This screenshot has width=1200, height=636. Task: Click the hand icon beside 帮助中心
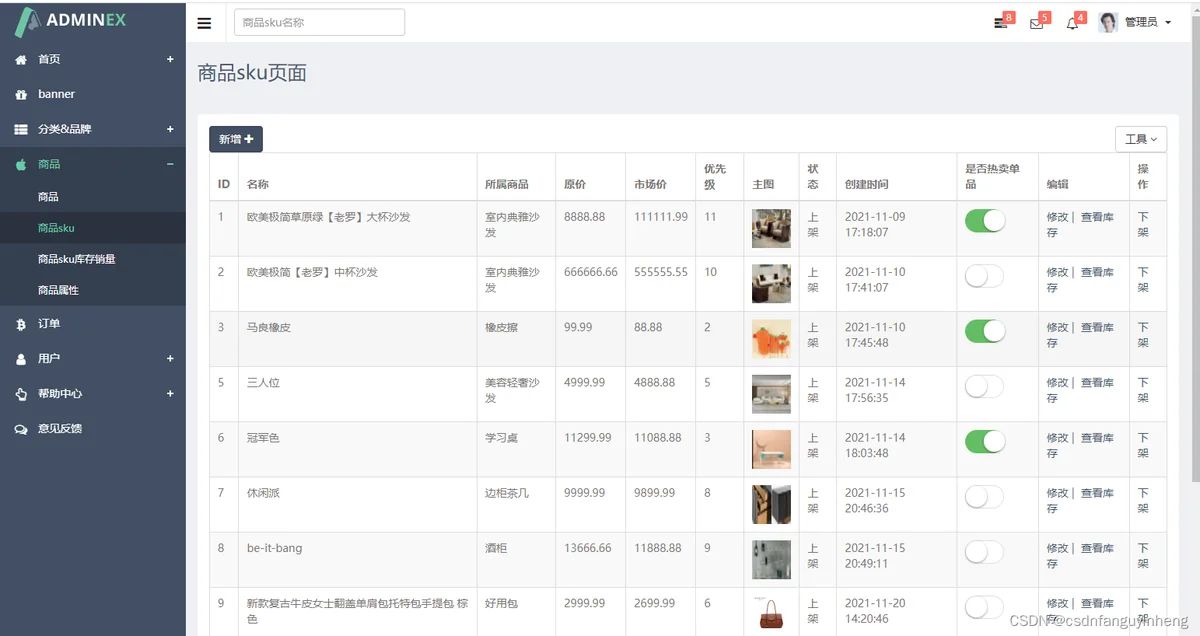(x=21, y=394)
